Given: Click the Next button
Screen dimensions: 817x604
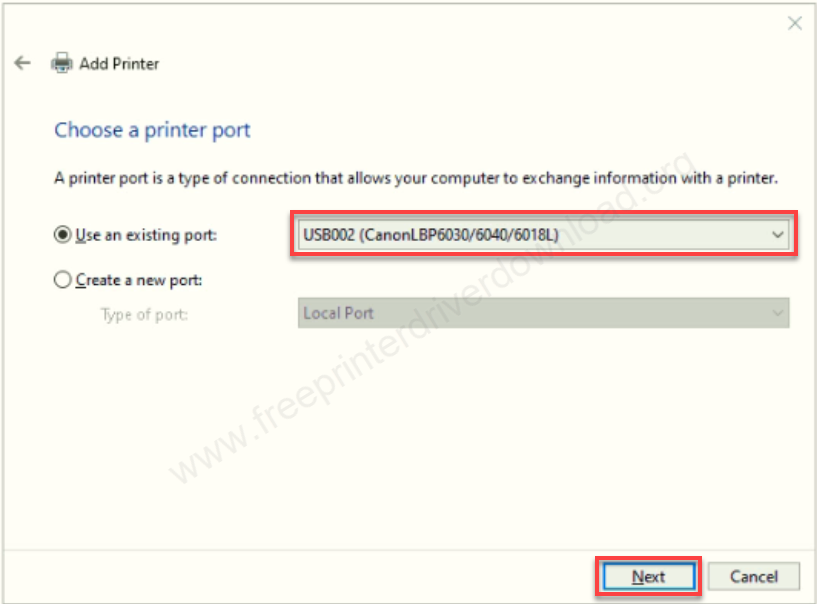Looking at the screenshot, I should tap(649, 576).
